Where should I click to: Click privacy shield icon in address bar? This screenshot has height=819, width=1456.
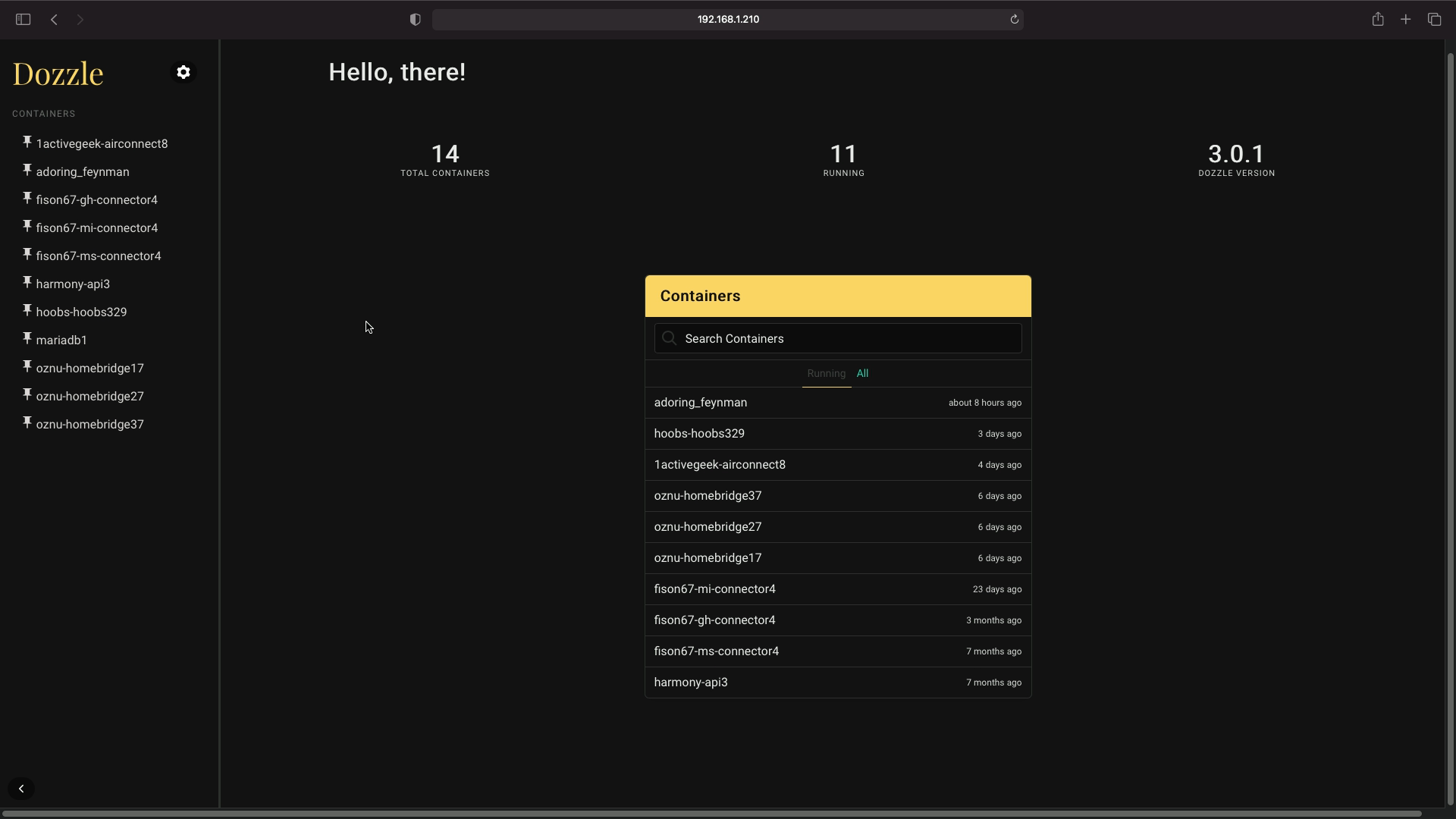(x=415, y=19)
